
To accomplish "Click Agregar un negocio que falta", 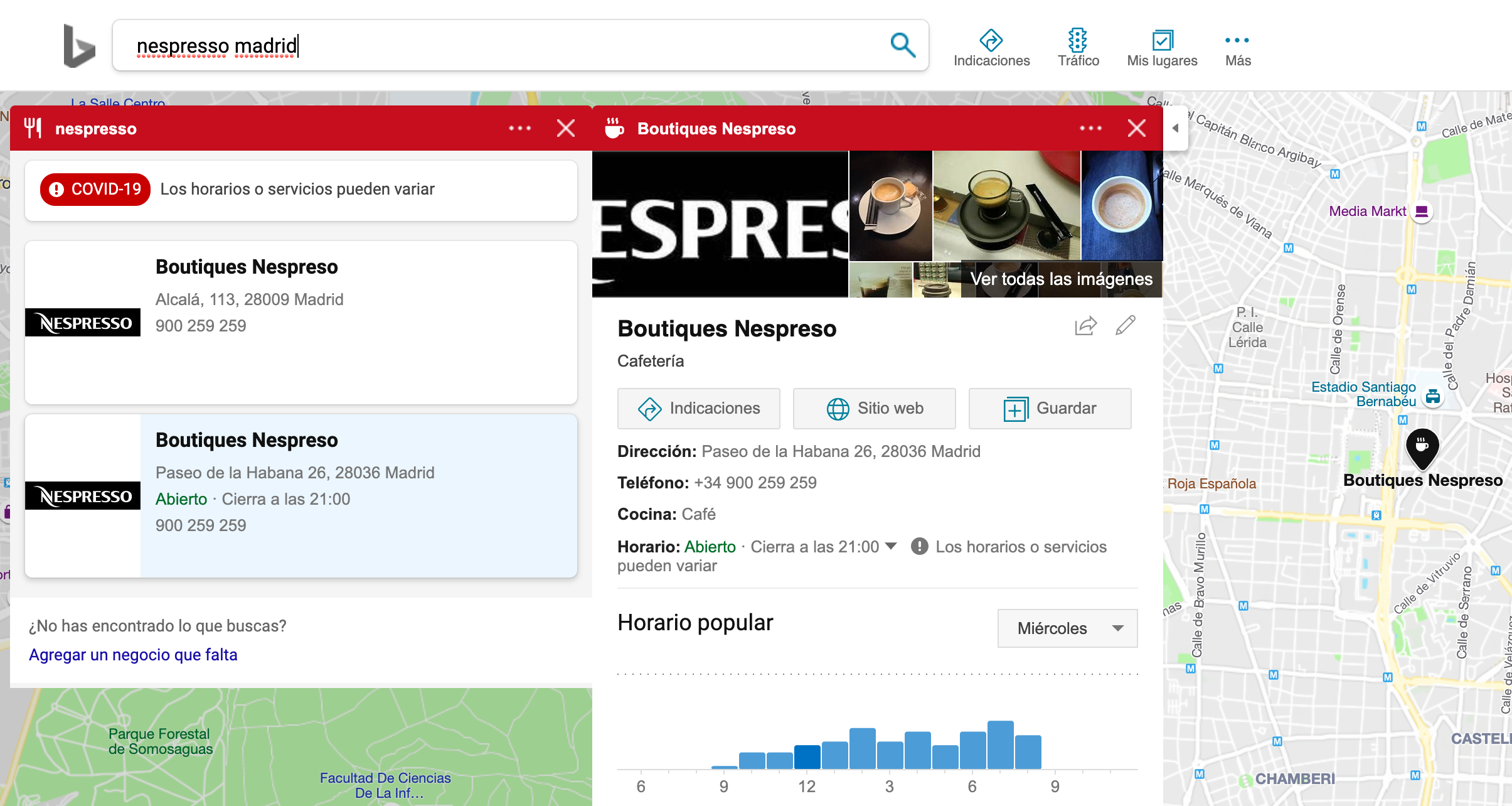I will pyautogui.click(x=133, y=655).
